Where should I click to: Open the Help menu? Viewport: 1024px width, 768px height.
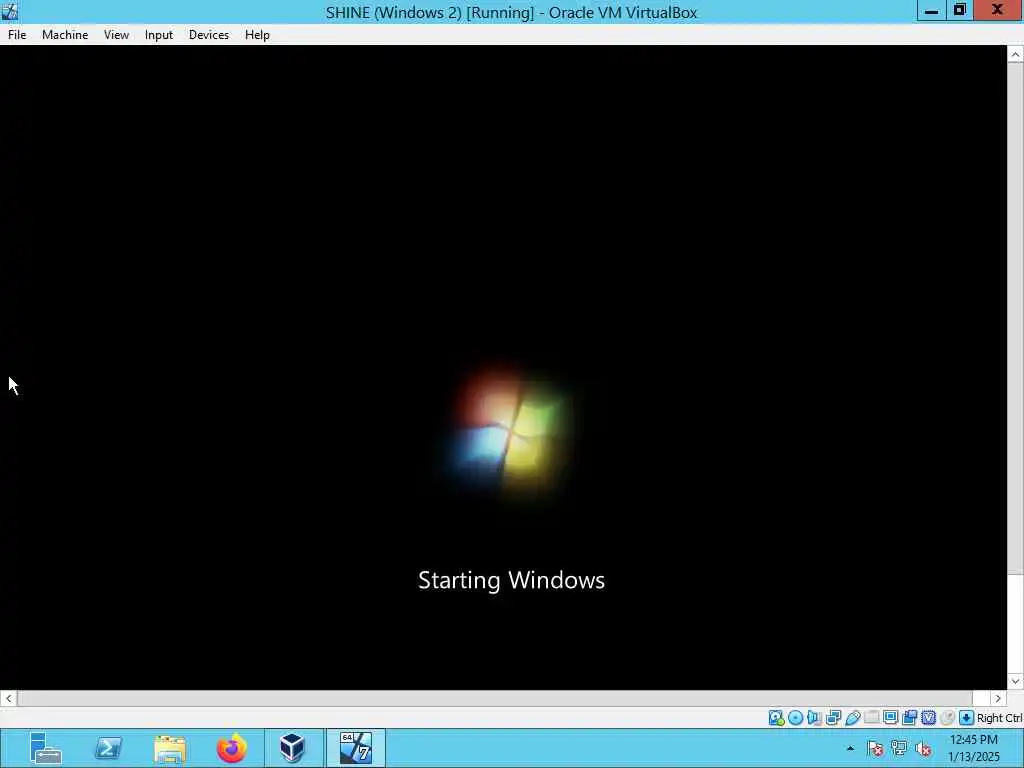[x=257, y=35]
